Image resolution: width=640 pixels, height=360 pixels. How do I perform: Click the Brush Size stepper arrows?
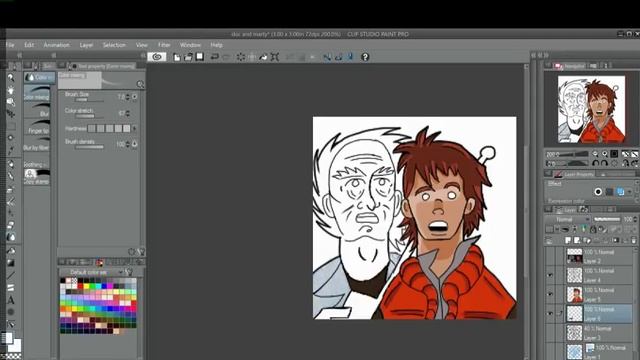click(x=128, y=97)
